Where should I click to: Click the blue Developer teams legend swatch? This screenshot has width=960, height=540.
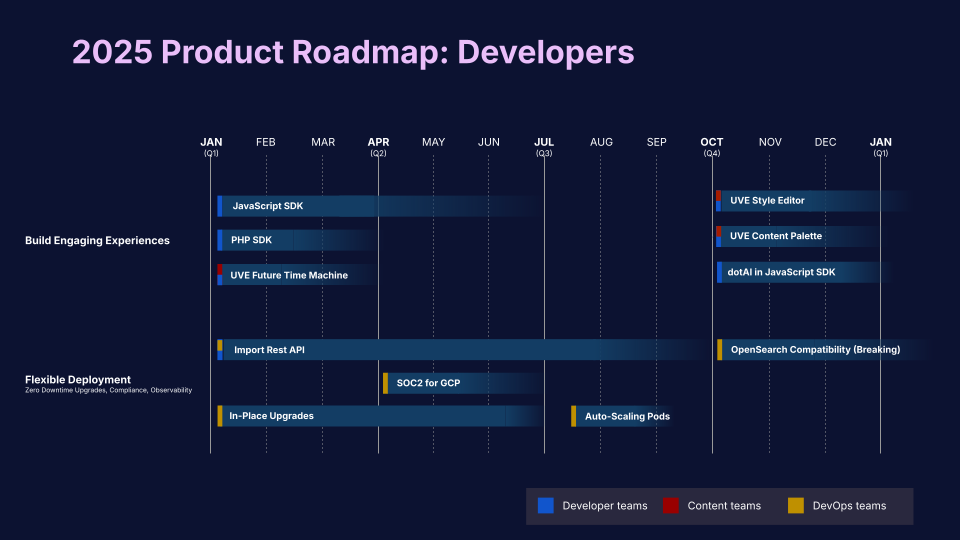[545, 506]
